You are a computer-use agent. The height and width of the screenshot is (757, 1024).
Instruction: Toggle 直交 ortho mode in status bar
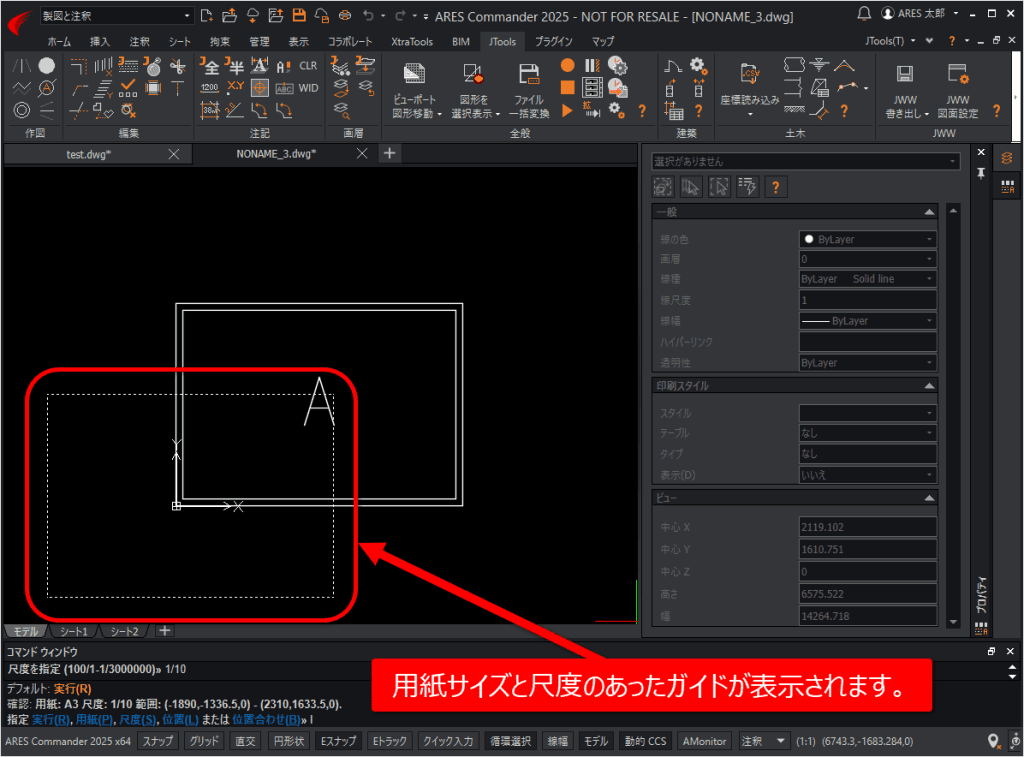click(246, 741)
